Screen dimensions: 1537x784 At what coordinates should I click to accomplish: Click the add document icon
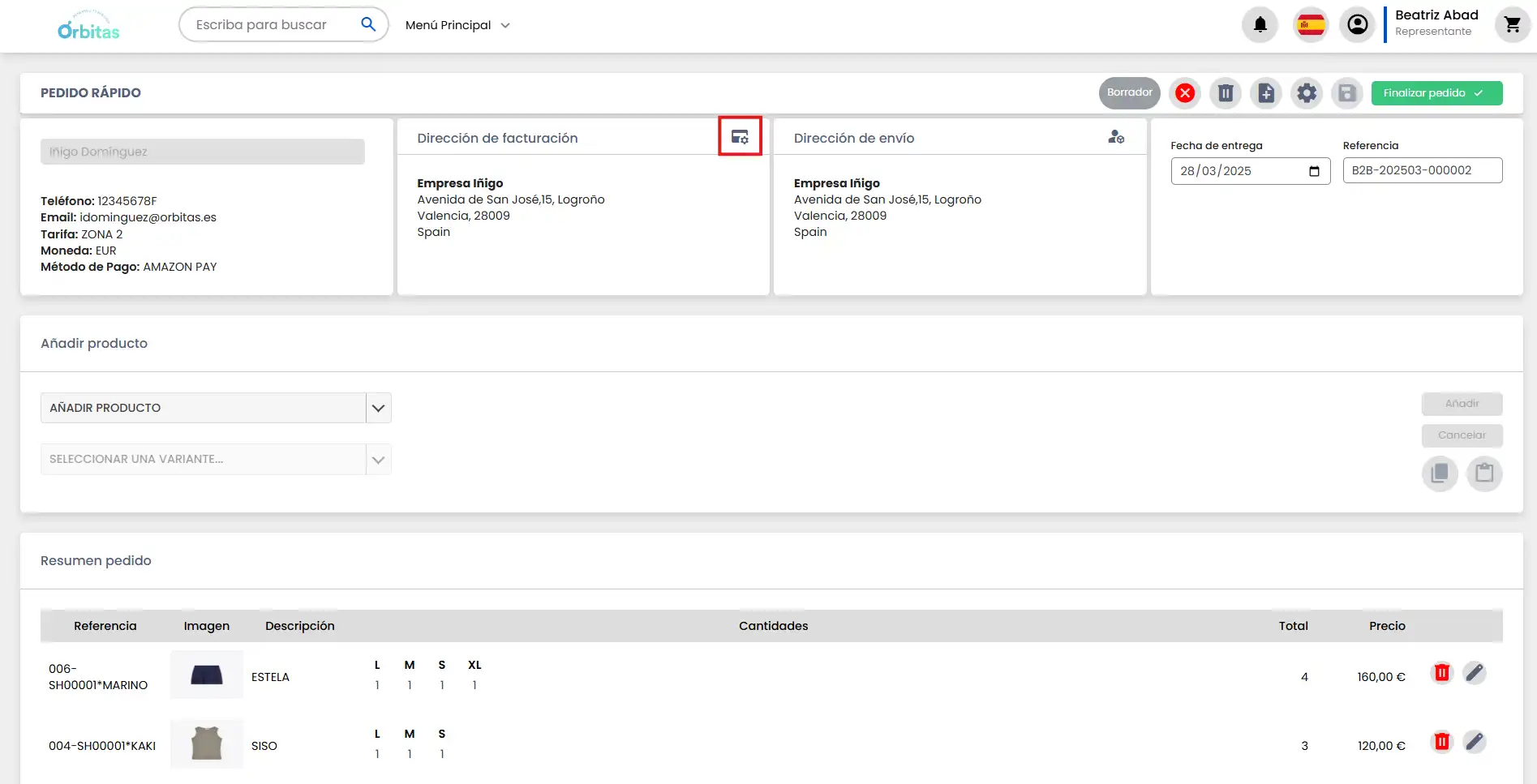(x=1266, y=93)
